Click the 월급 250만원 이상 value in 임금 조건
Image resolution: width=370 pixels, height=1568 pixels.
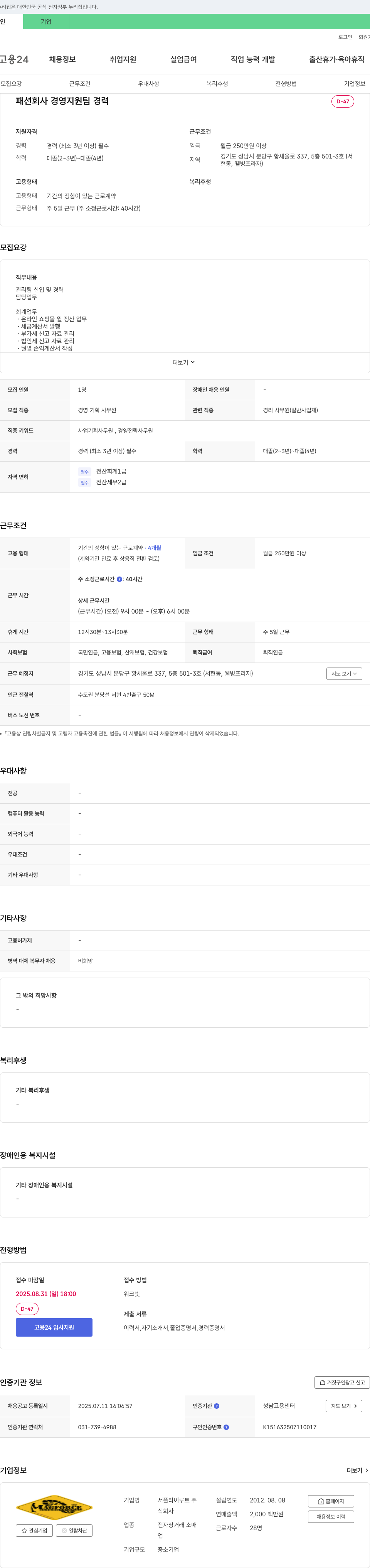(284, 553)
